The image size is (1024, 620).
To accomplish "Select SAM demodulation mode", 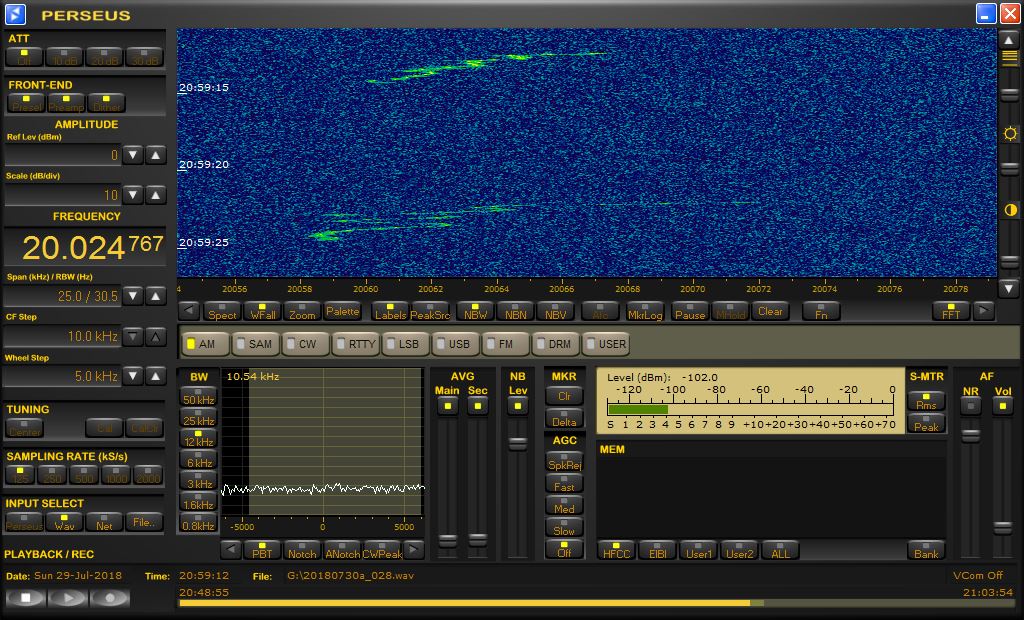I will (x=255, y=344).
